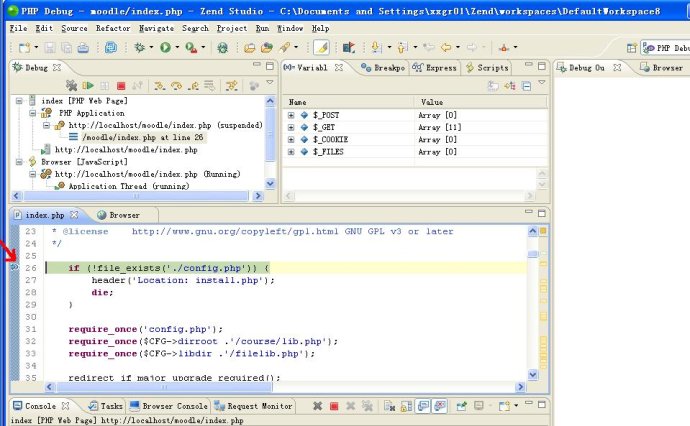Open the Refactor menu

pyautogui.click(x=113, y=28)
